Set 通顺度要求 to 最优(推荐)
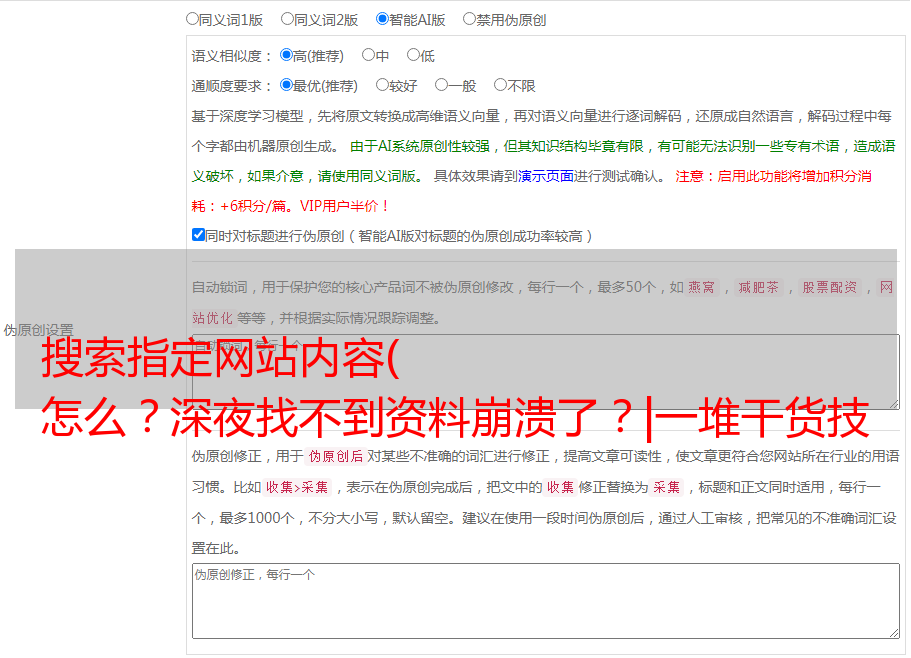The width and height of the screenshot is (911, 658). tap(286, 85)
